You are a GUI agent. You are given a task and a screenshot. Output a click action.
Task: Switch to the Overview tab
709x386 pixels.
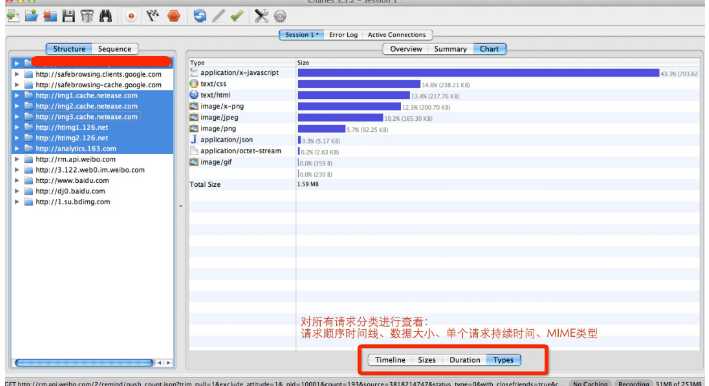click(x=406, y=49)
